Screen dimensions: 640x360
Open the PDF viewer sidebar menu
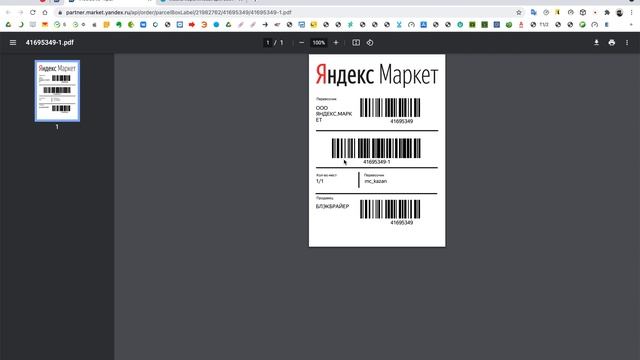tap(13, 42)
